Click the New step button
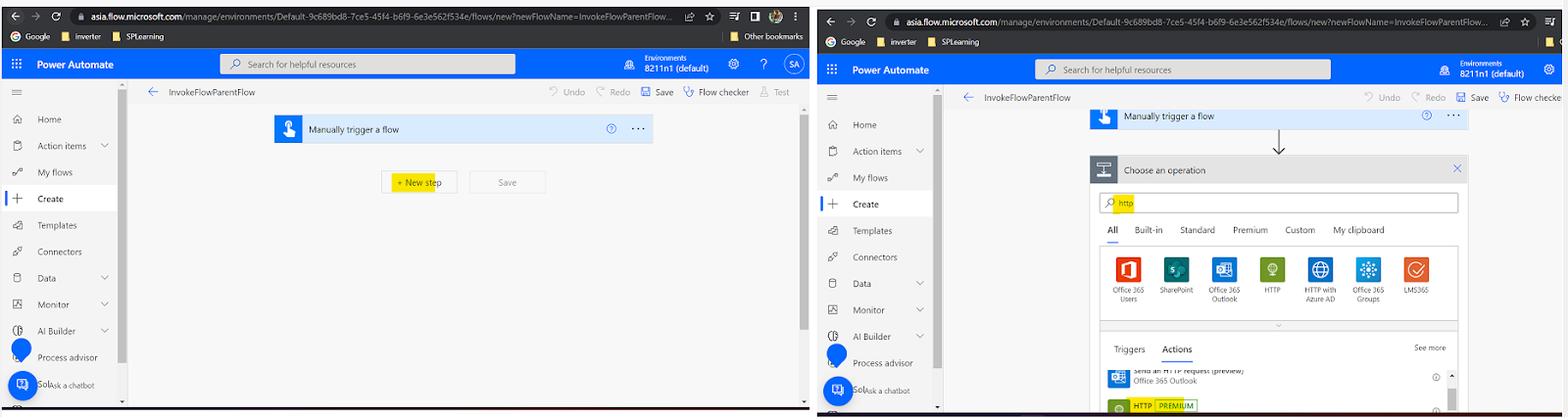The image size is (1568, 417). (x=419, y=182)
